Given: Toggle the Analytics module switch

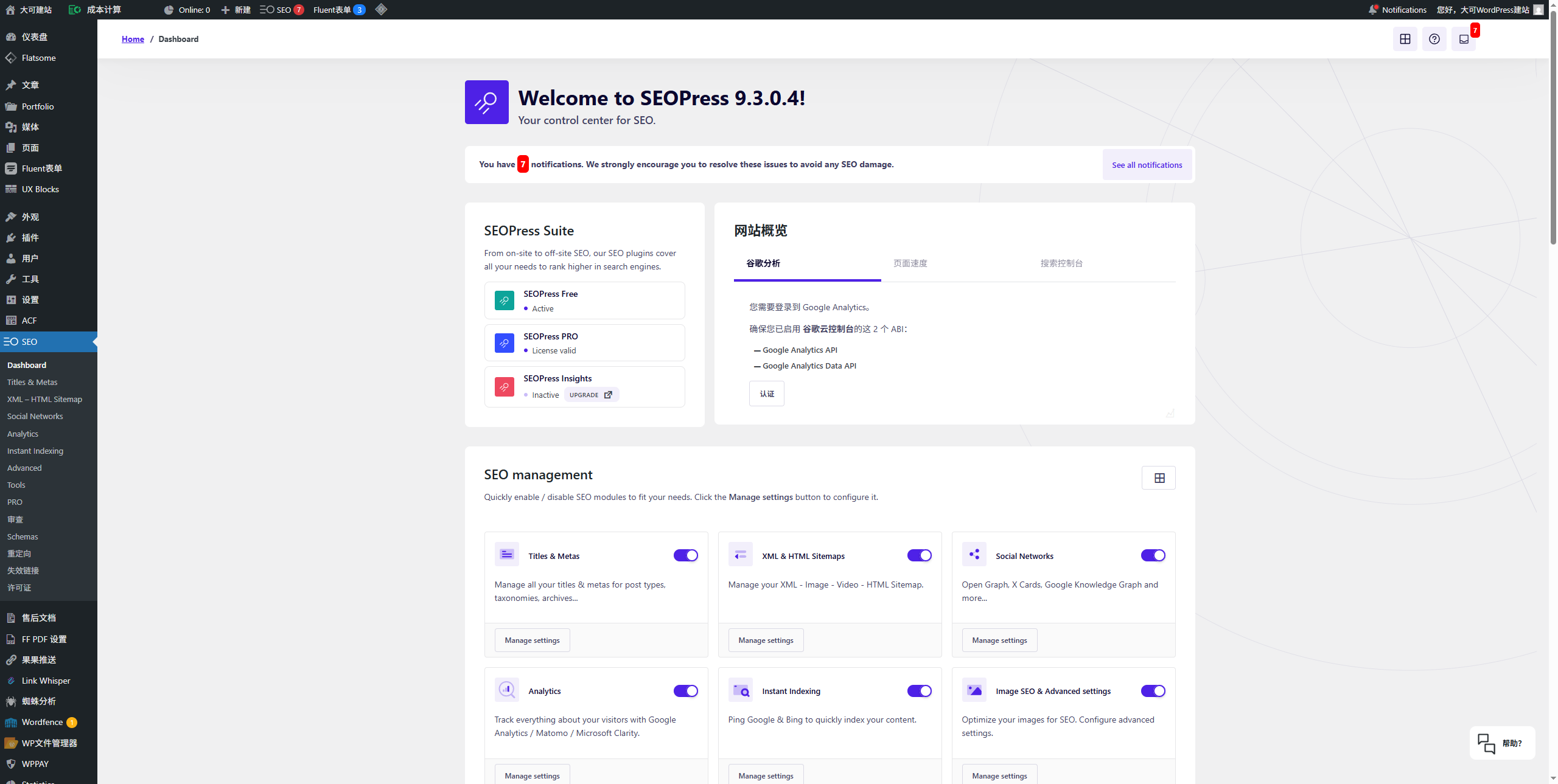Looking at the screenshot, I should [686, 691].
